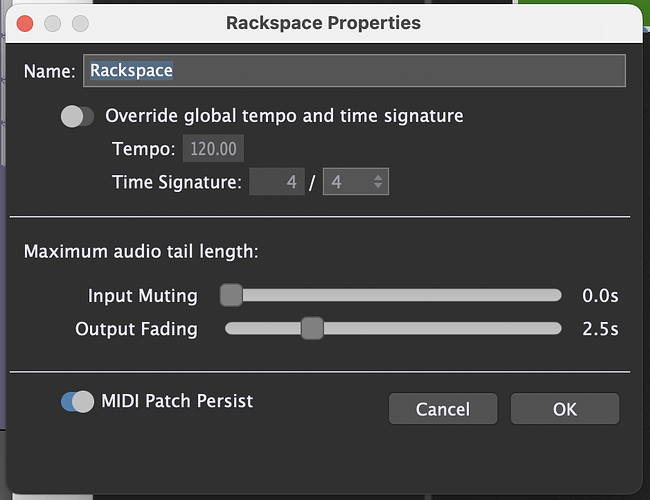This screenshot has height=500, width=650.
Task: Disable the MIDI Patch Persist toggle
Action: [78, 401]
